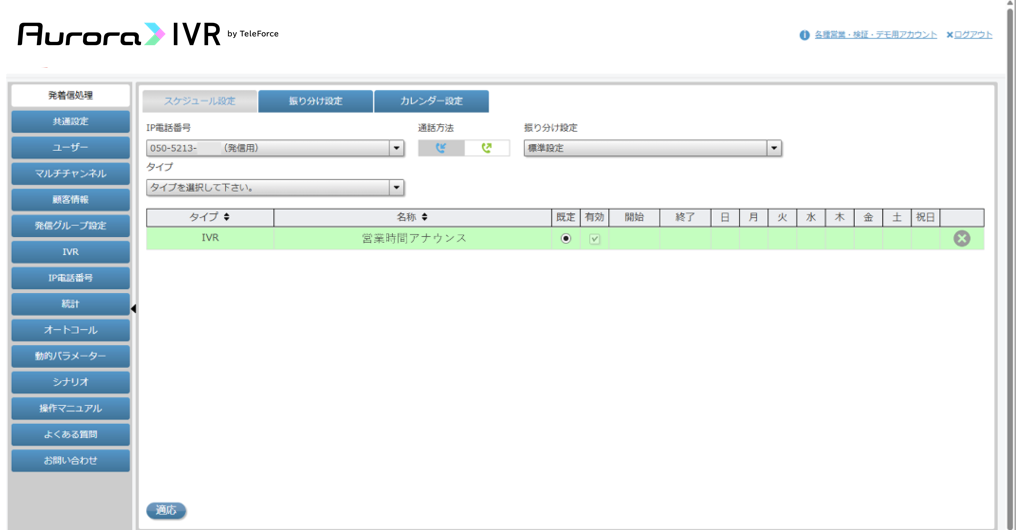The height and width of the screenshot is (530, 1018).
Task: Open シナリオ in the sidebar
Action: [70, 382]
